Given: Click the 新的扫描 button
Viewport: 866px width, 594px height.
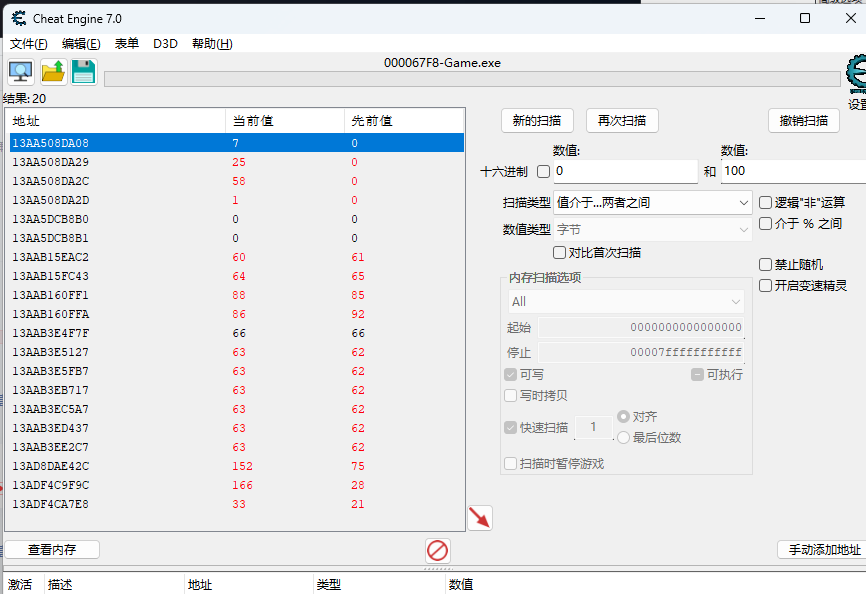Looking at the screenshot, I should click(x=537, y=121).
